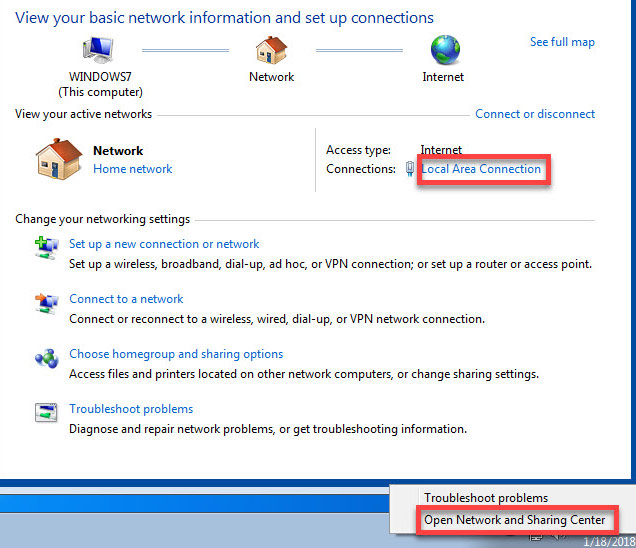Click 'Set up a wireless, broadband' description

click(x=331, y=264)
